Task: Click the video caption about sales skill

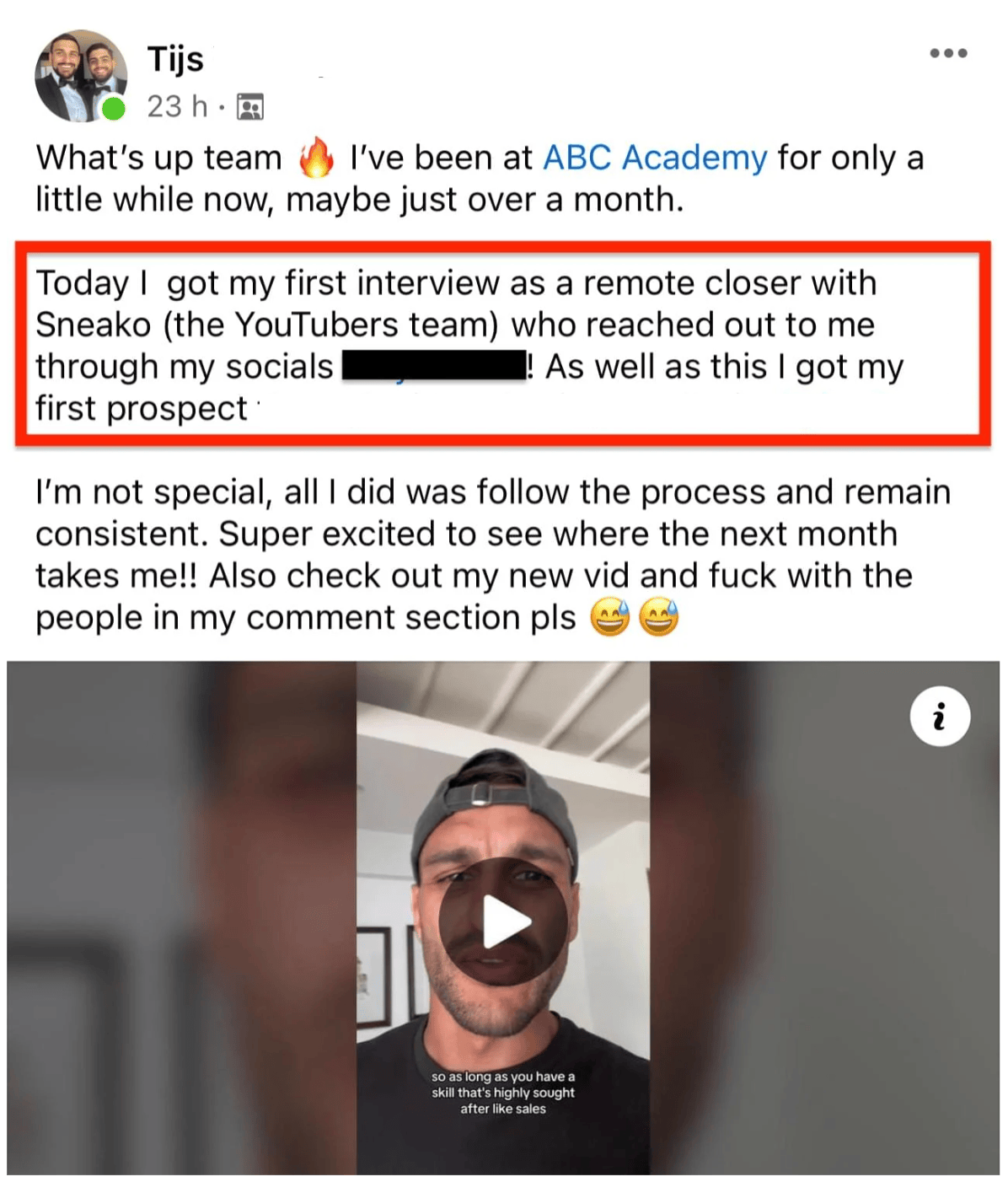Action: (503, 1093)
